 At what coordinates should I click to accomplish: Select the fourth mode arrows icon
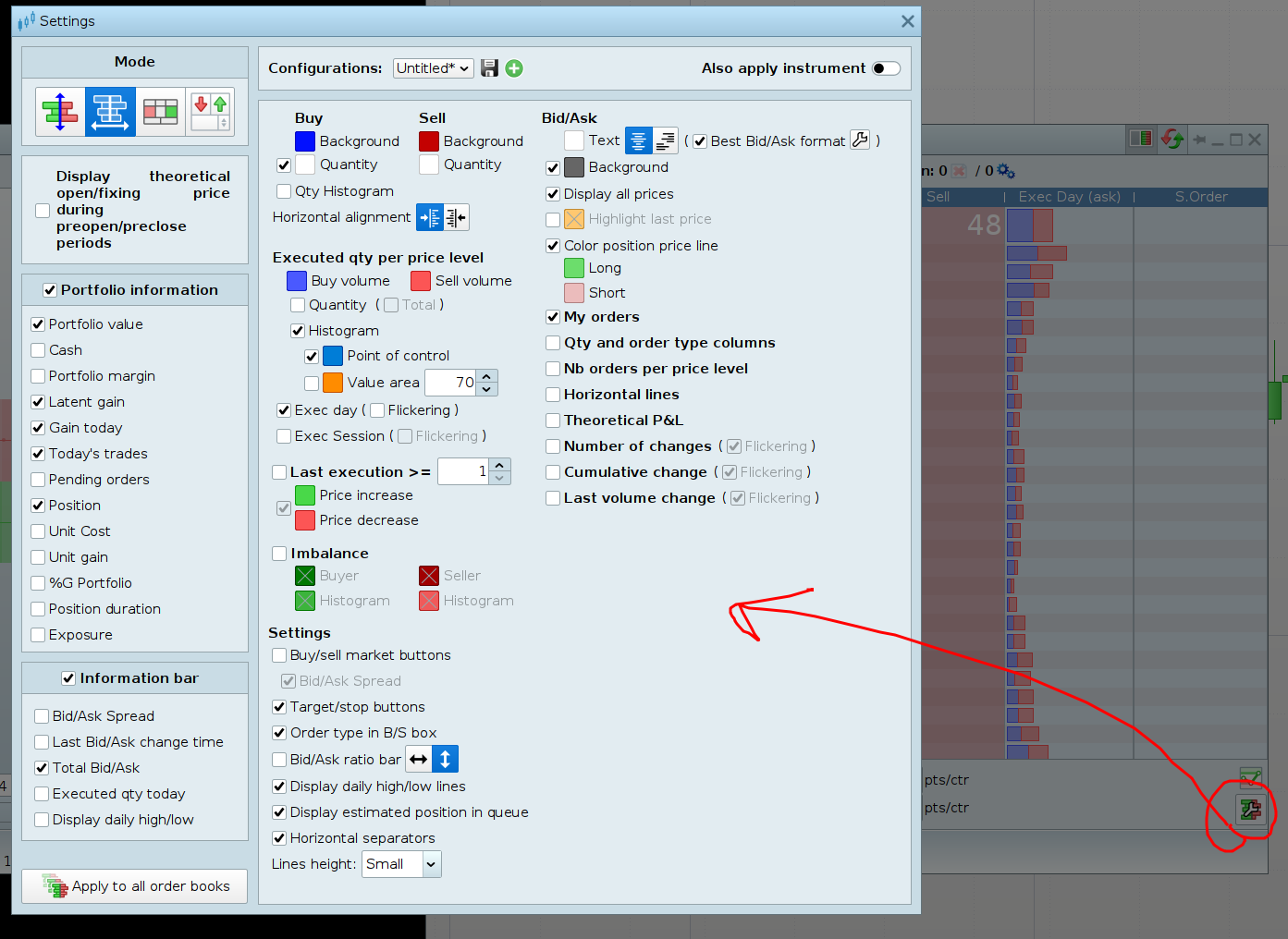pyautogui.click(x=210, y=112)
